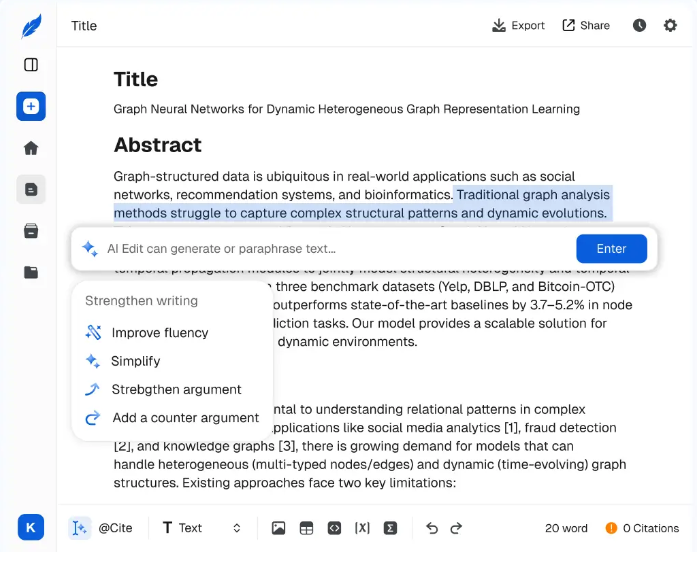Go to home via house icon
The image size is (697, 561).
(31, 148)
